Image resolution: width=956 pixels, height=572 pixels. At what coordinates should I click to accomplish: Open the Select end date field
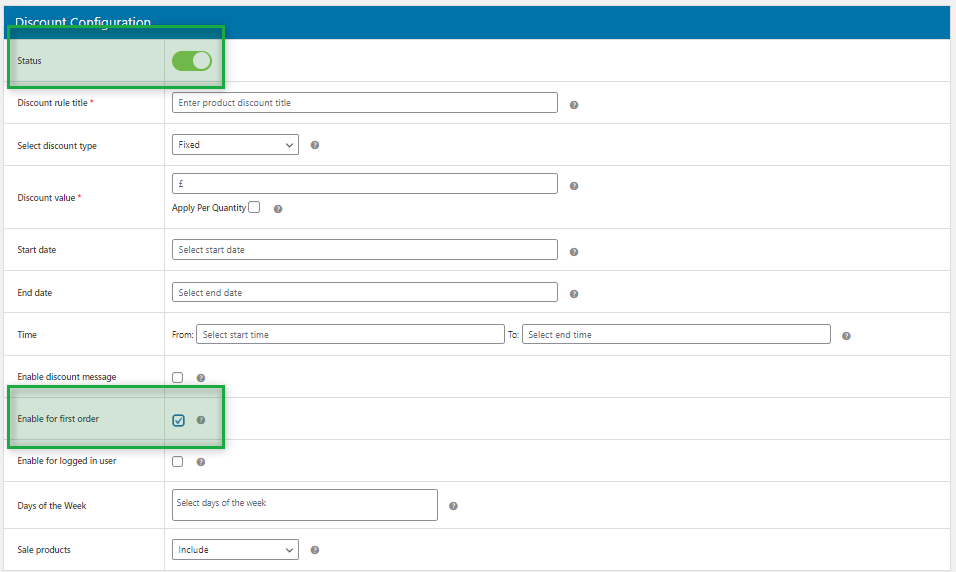[x=365, y=292]
